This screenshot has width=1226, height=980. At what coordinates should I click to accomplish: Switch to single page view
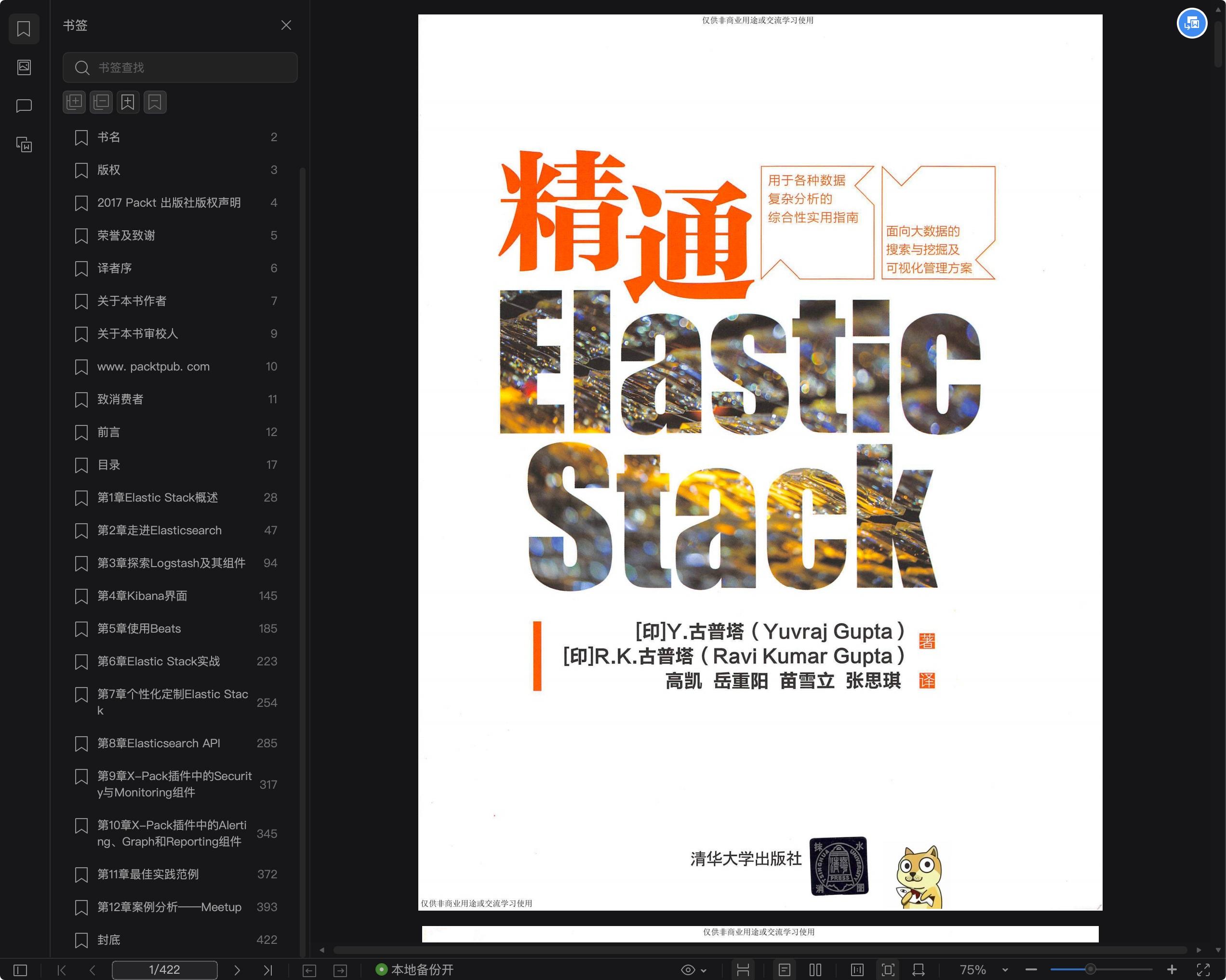[784, 970]
